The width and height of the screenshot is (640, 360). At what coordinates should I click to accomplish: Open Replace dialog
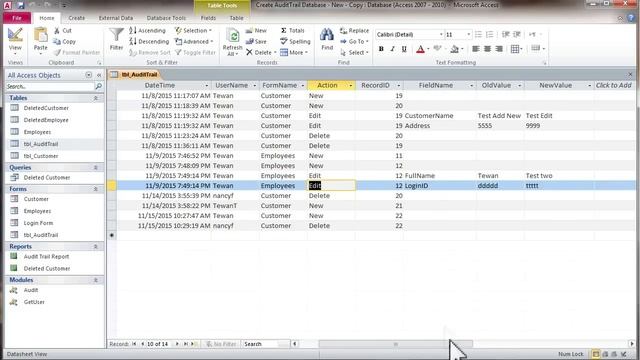pyautogui.click(x=354, y=31)
